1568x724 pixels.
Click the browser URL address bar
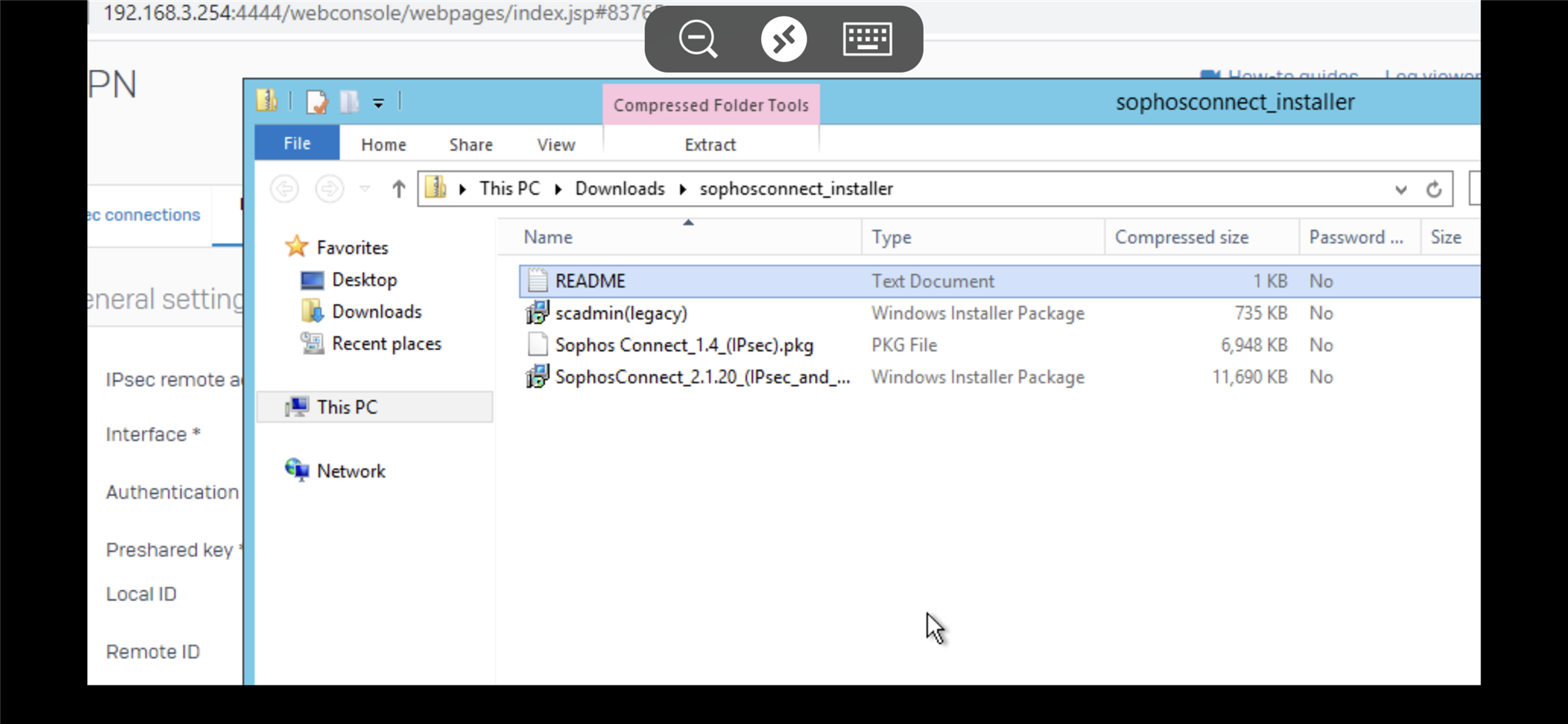376,14
